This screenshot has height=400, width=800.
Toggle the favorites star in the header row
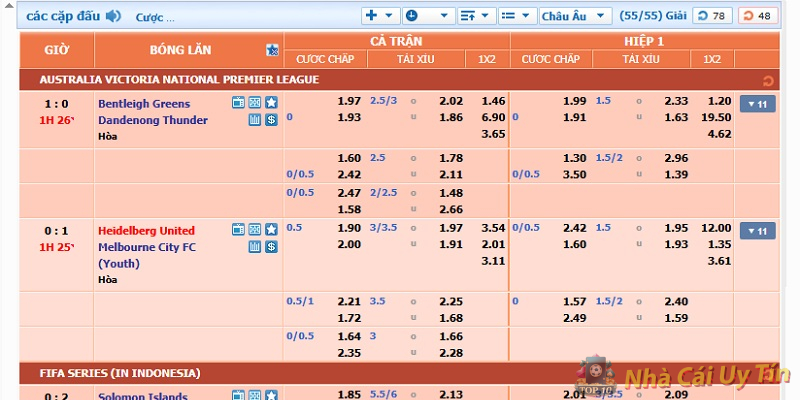point(272,50)
